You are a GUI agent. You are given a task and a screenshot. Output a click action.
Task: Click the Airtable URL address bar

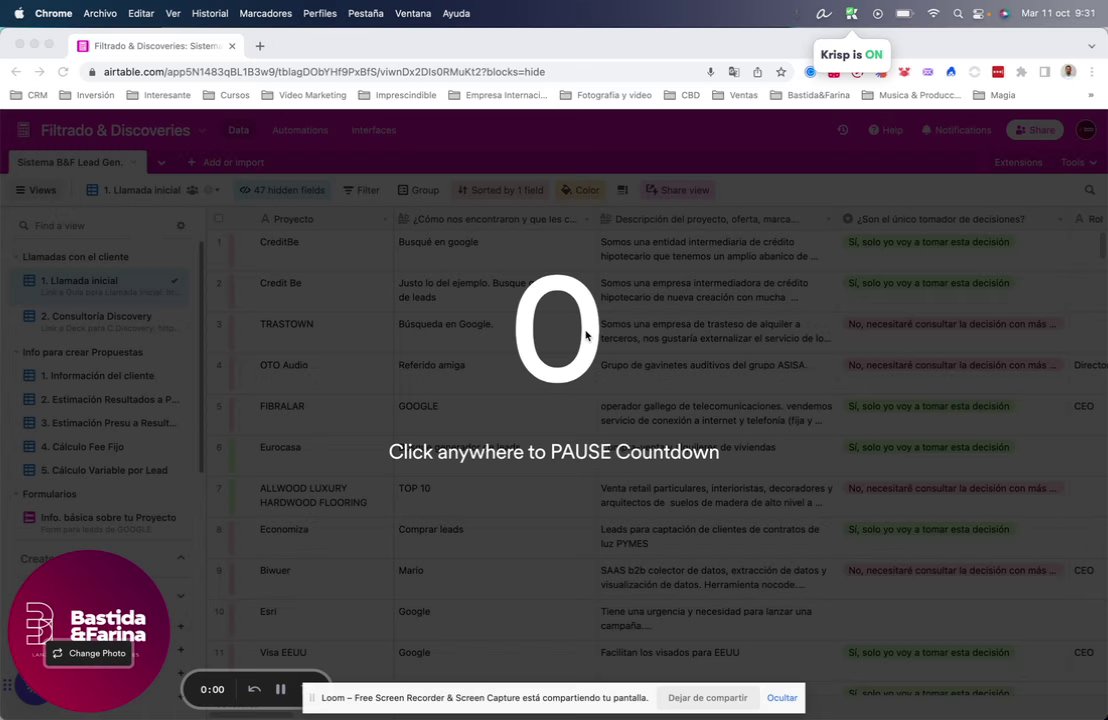[x=324, y=71]
